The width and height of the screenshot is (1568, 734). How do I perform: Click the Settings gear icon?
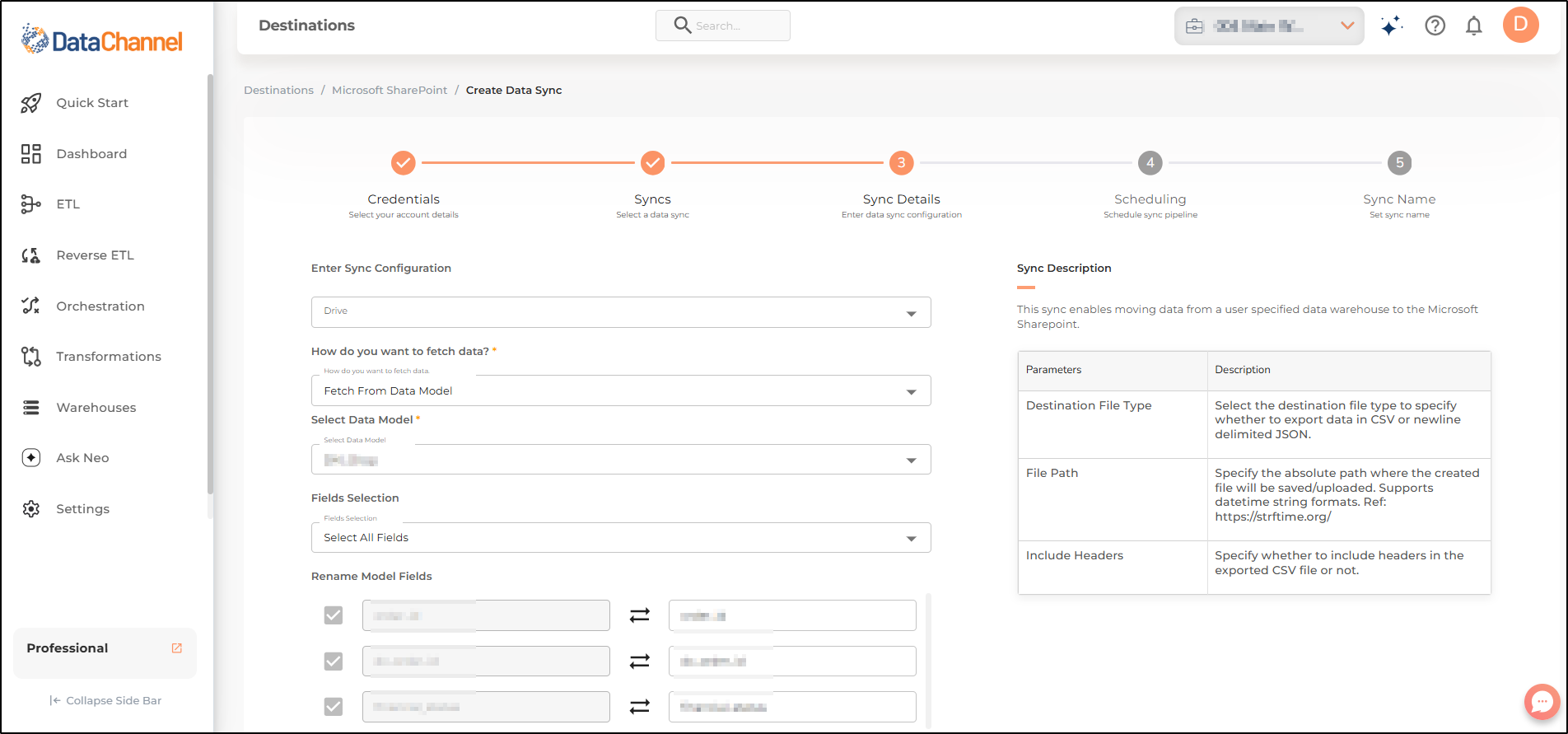click(31, 509)
